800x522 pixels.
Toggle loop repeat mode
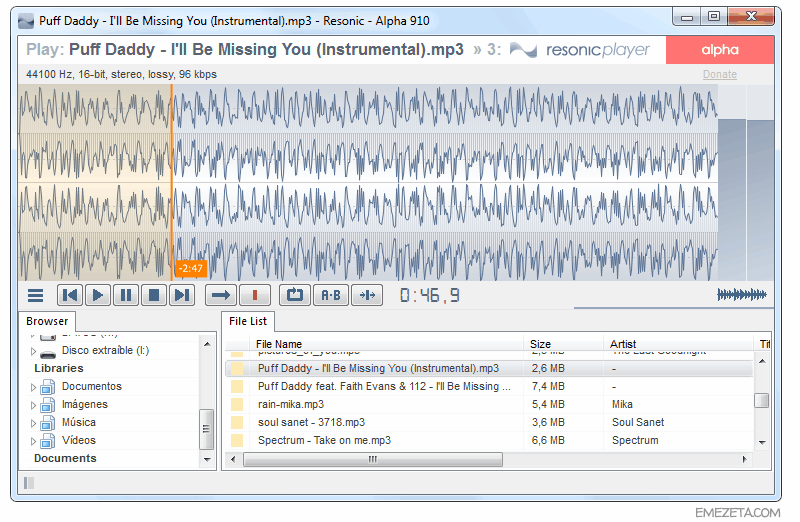pos(295,295)
